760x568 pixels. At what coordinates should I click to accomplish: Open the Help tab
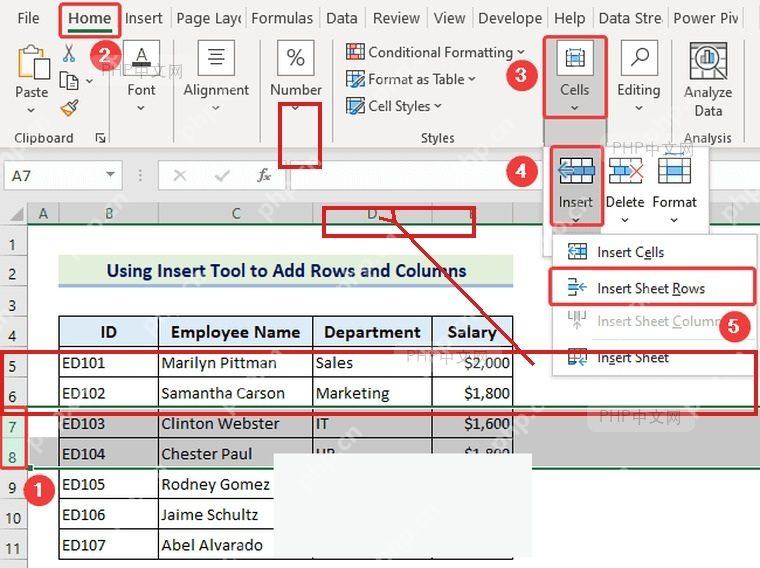point(570,18)
